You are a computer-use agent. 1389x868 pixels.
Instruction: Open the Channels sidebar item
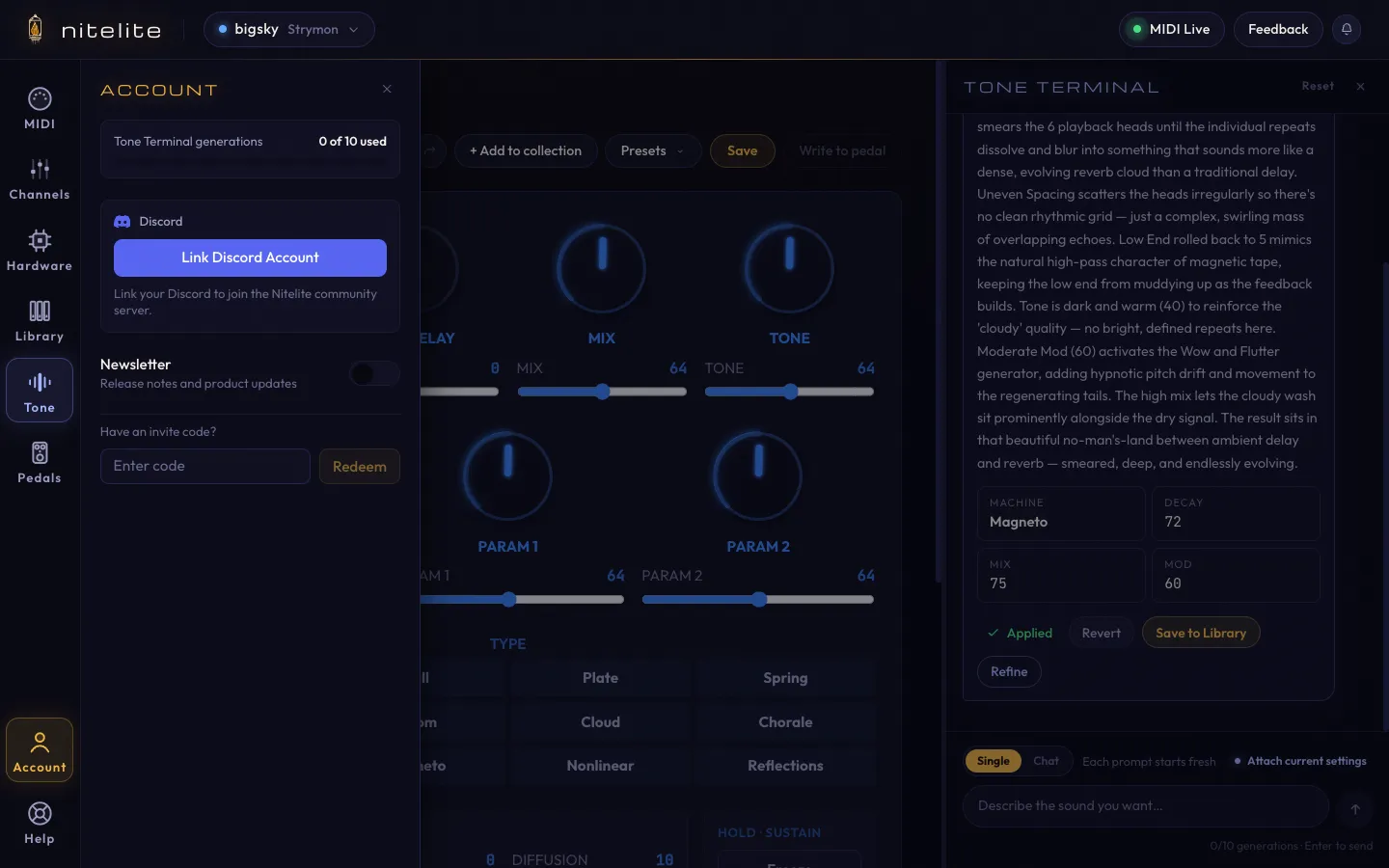tap(40, 178)
